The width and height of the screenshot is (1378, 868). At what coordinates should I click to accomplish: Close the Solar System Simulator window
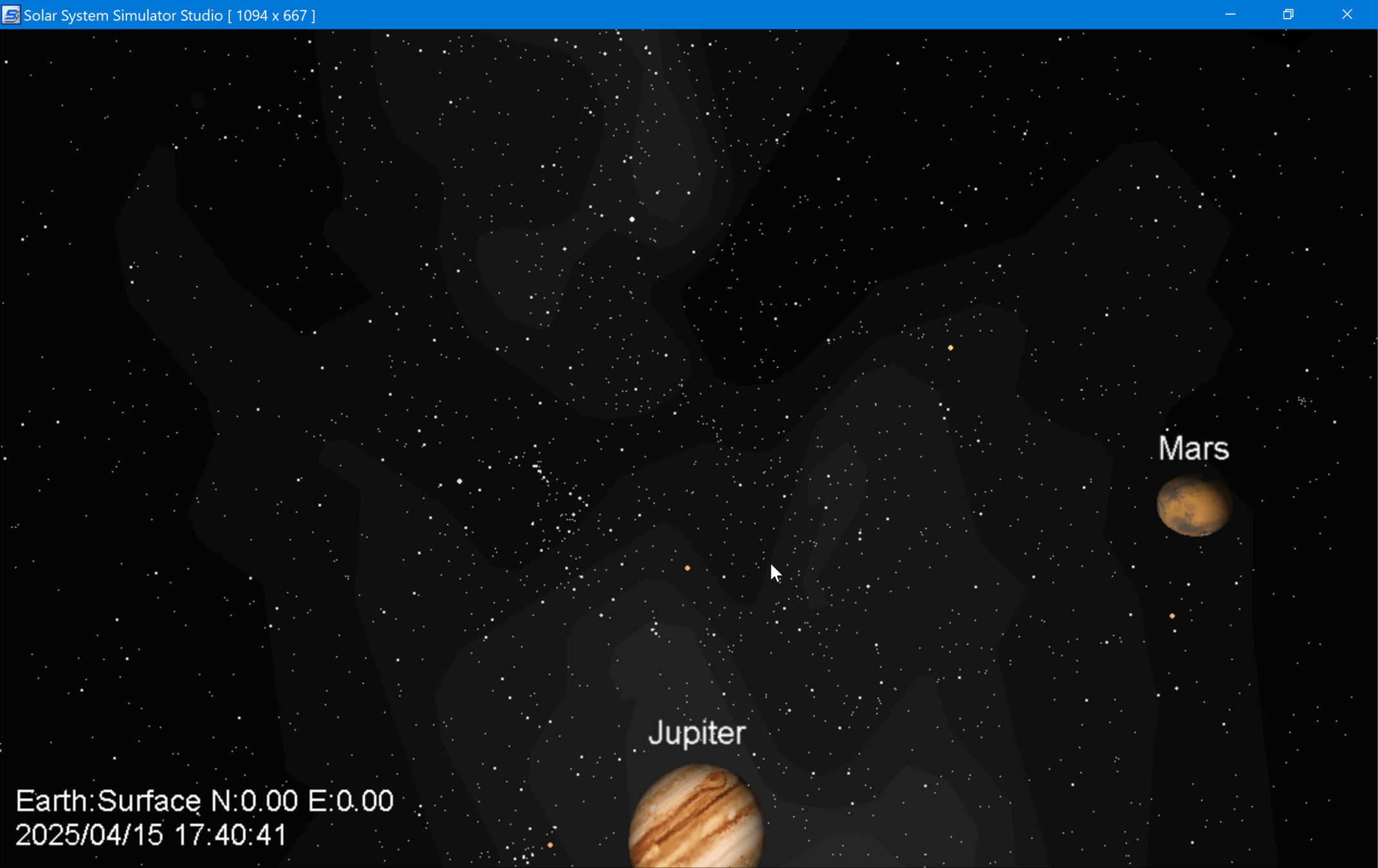(1346, 15)
